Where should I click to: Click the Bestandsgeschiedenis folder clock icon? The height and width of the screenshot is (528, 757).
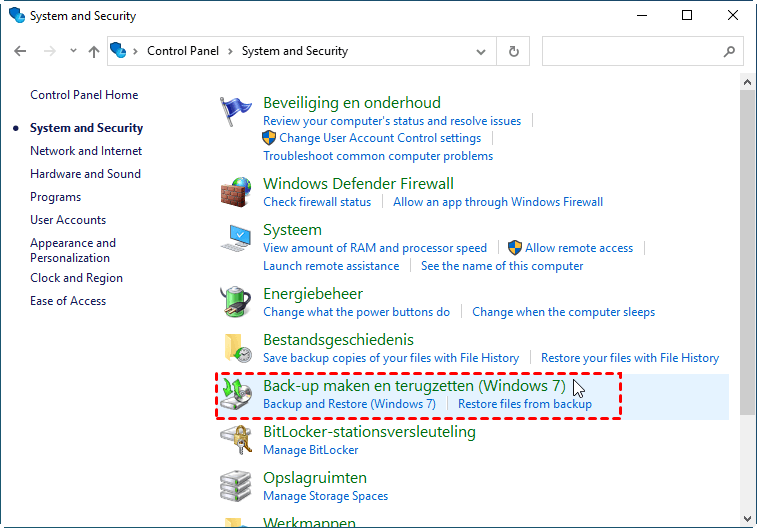click(238, 347)
